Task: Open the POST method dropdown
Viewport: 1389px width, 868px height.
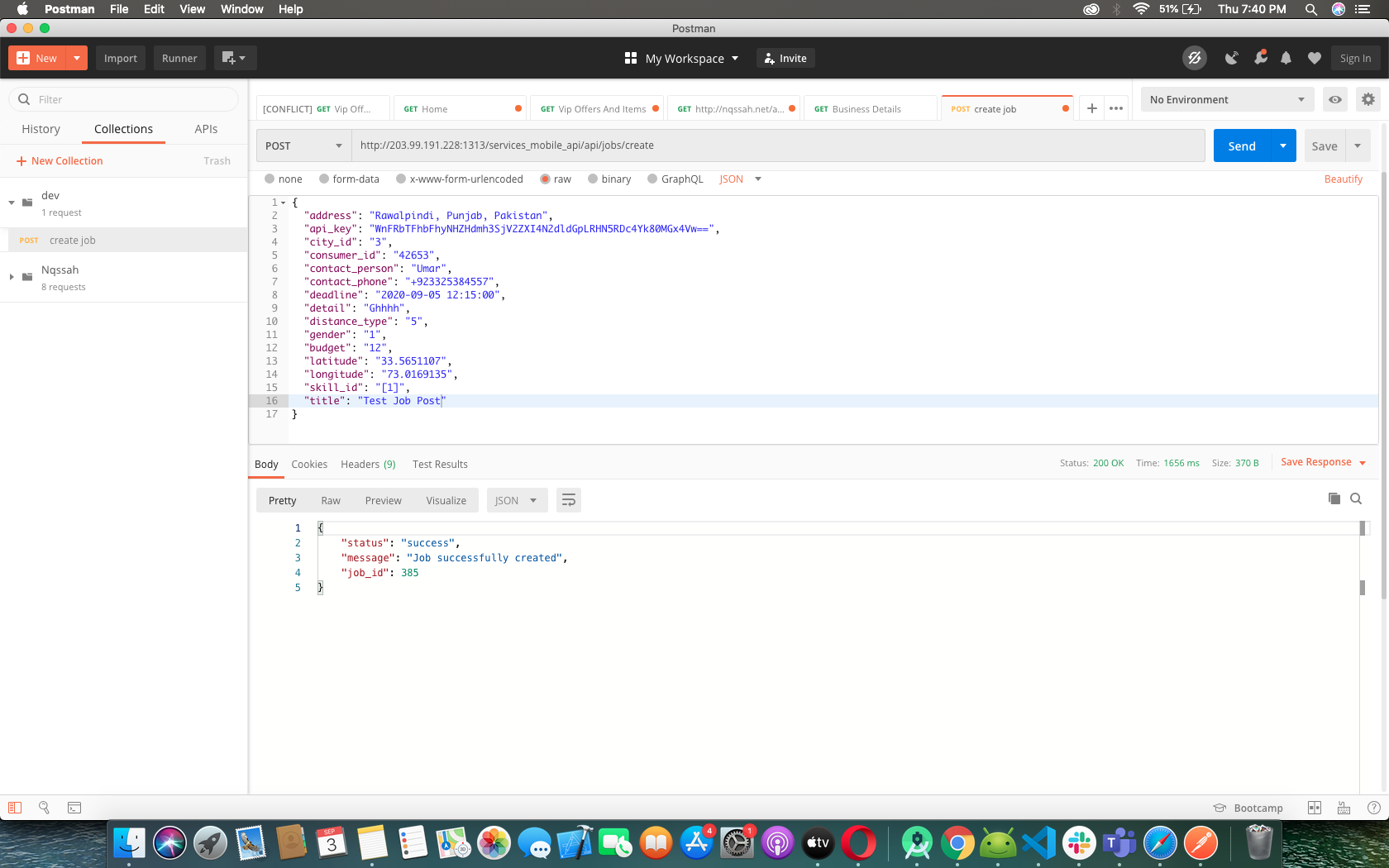Action: [x=303, y=145]
